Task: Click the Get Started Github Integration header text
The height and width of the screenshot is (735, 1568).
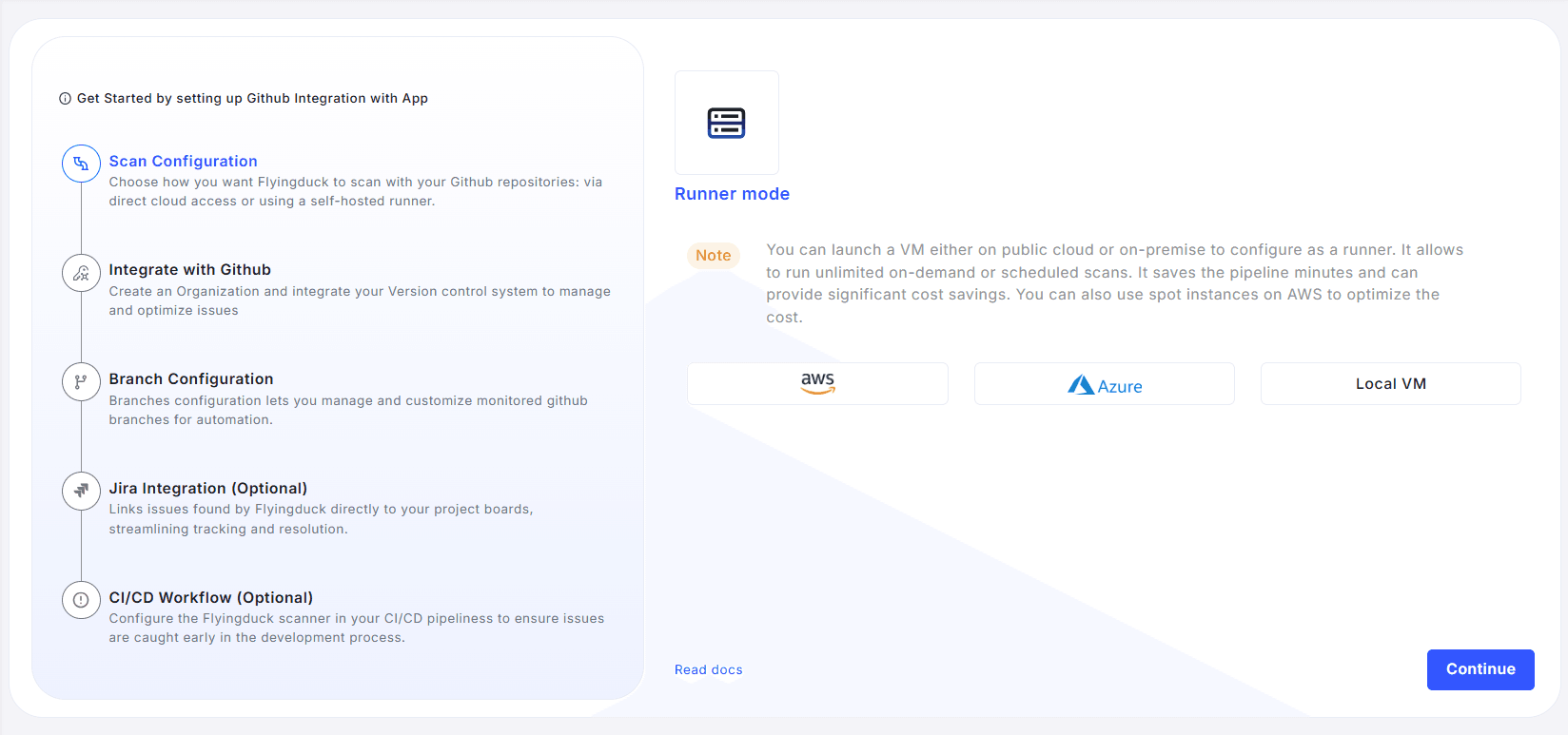Action: (252, 99)
